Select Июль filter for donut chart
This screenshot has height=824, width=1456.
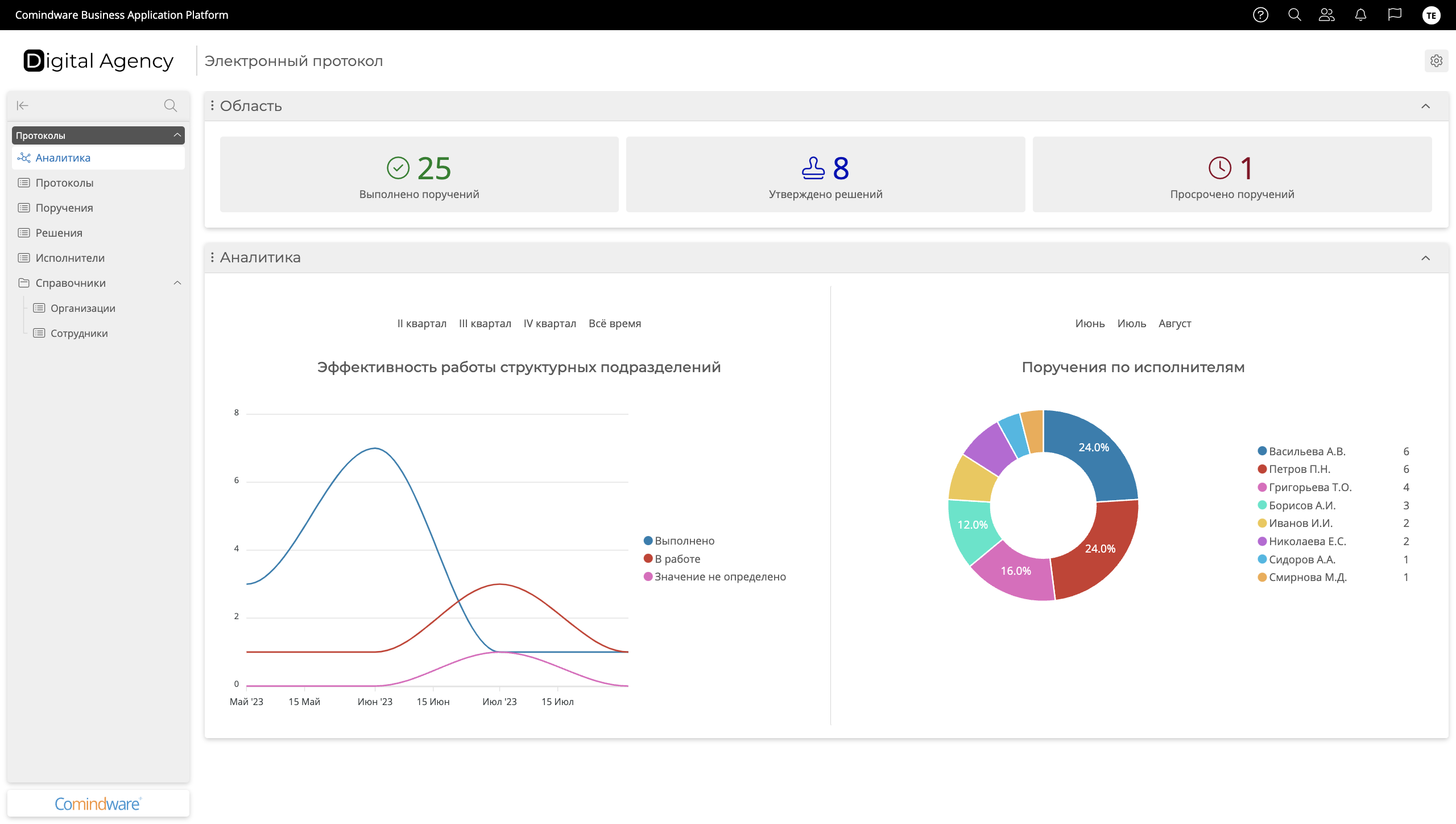tap(1132, 323)
